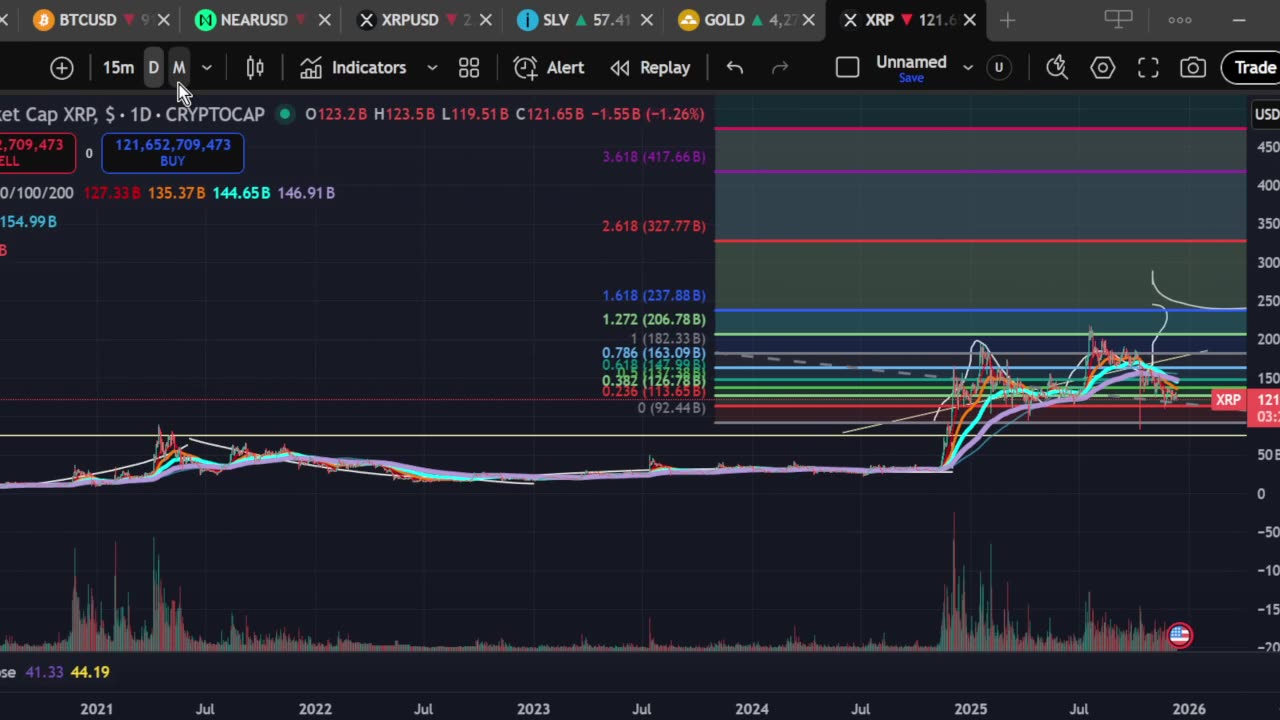Click the US flag event marker
The height and width of the screenshot is (720, 1280).
[x=1180, y=635]
